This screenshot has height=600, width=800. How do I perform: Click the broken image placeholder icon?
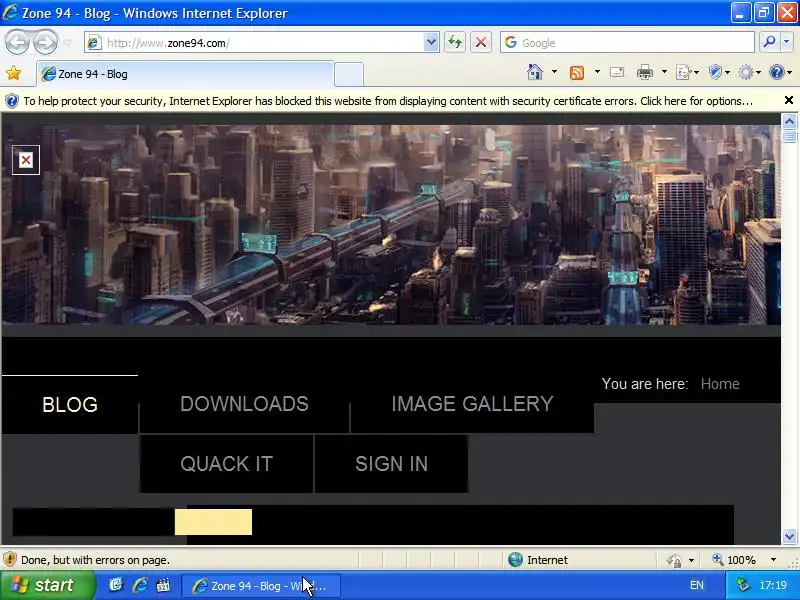point(26,160)
